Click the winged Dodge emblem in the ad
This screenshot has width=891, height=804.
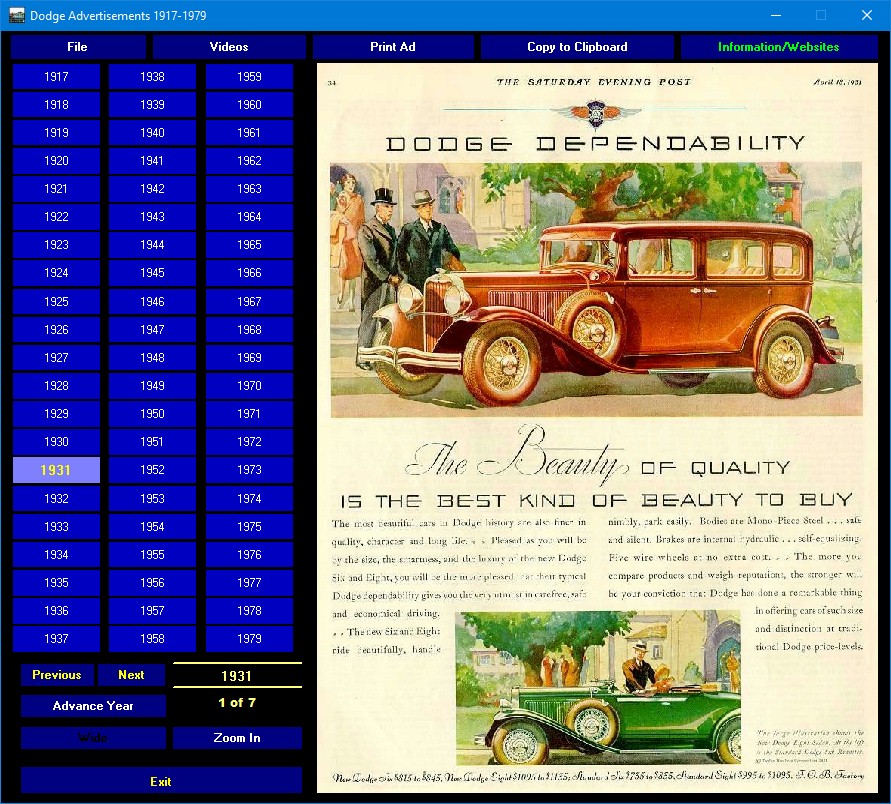[595, 113]
